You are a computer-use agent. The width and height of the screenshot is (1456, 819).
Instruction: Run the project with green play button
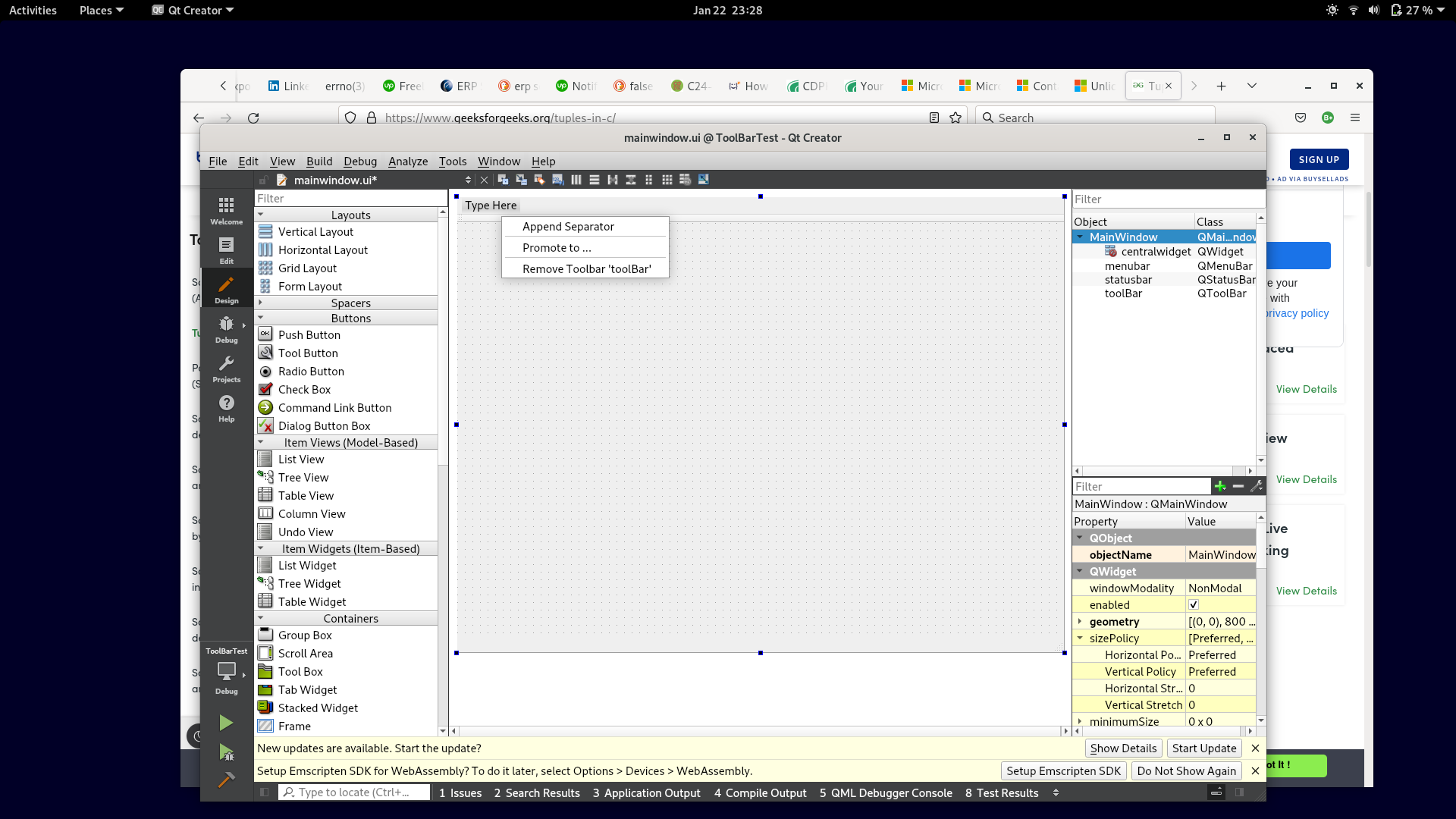coord(226,723)
